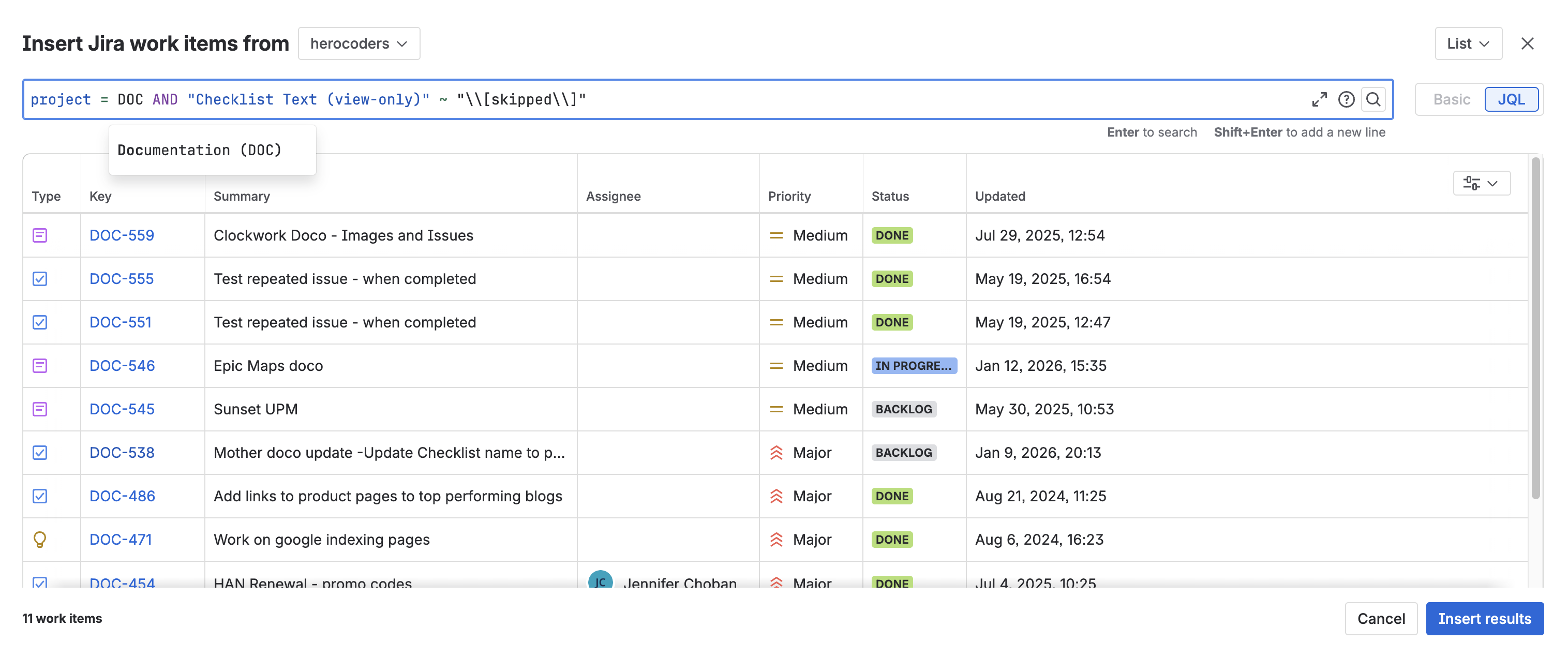Click the document type icon beside DOC-546

[39, 365]
